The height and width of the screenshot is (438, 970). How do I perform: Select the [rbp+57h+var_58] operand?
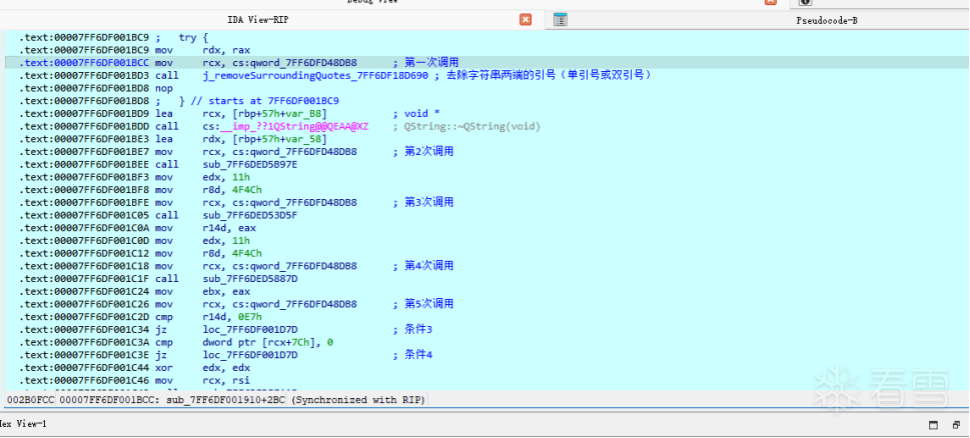(x=280, y=139)
